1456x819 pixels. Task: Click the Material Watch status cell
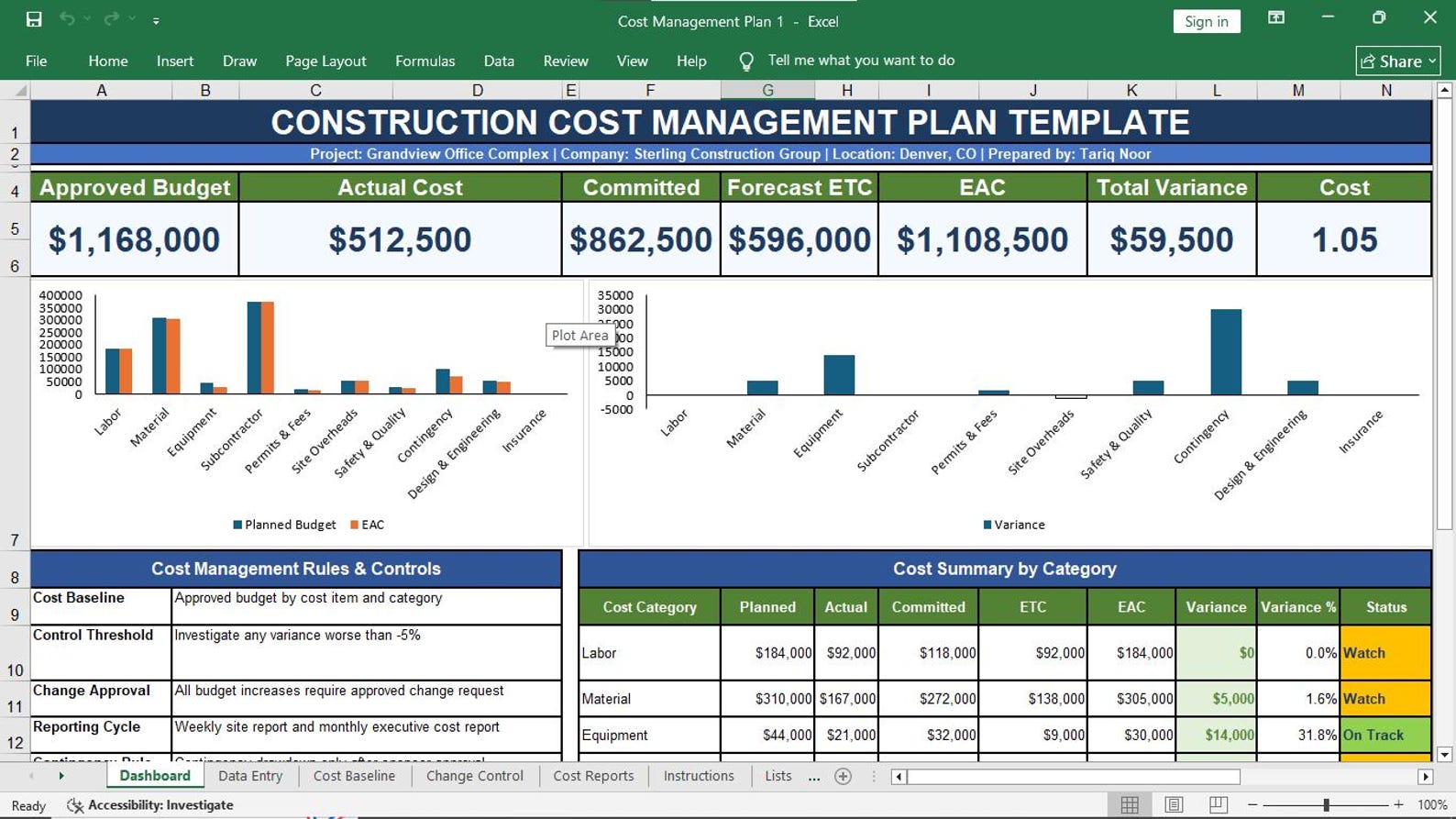[x=1385, y=699]
